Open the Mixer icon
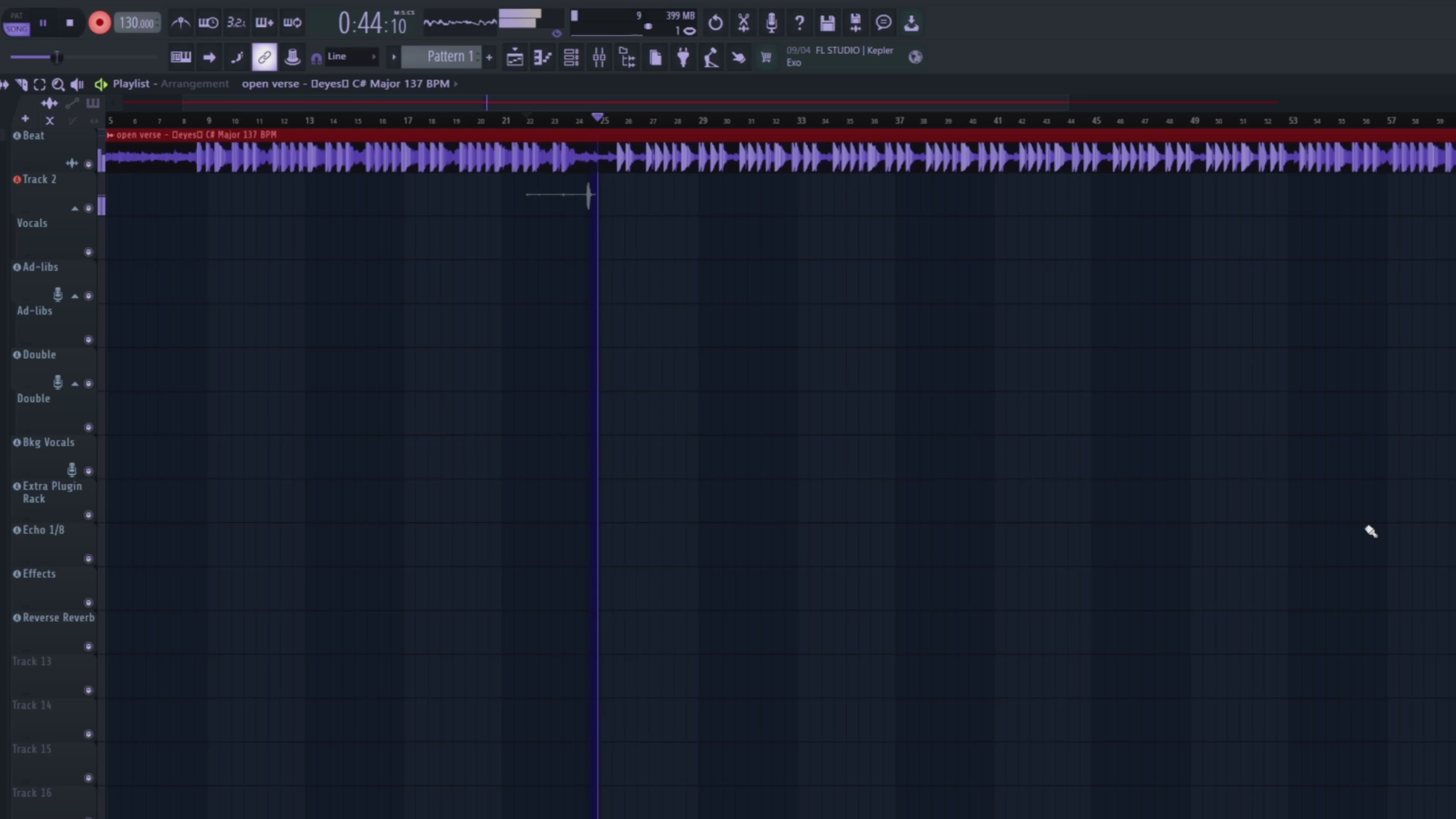Viewport: 1456px width, 819px height. (599, 57)
